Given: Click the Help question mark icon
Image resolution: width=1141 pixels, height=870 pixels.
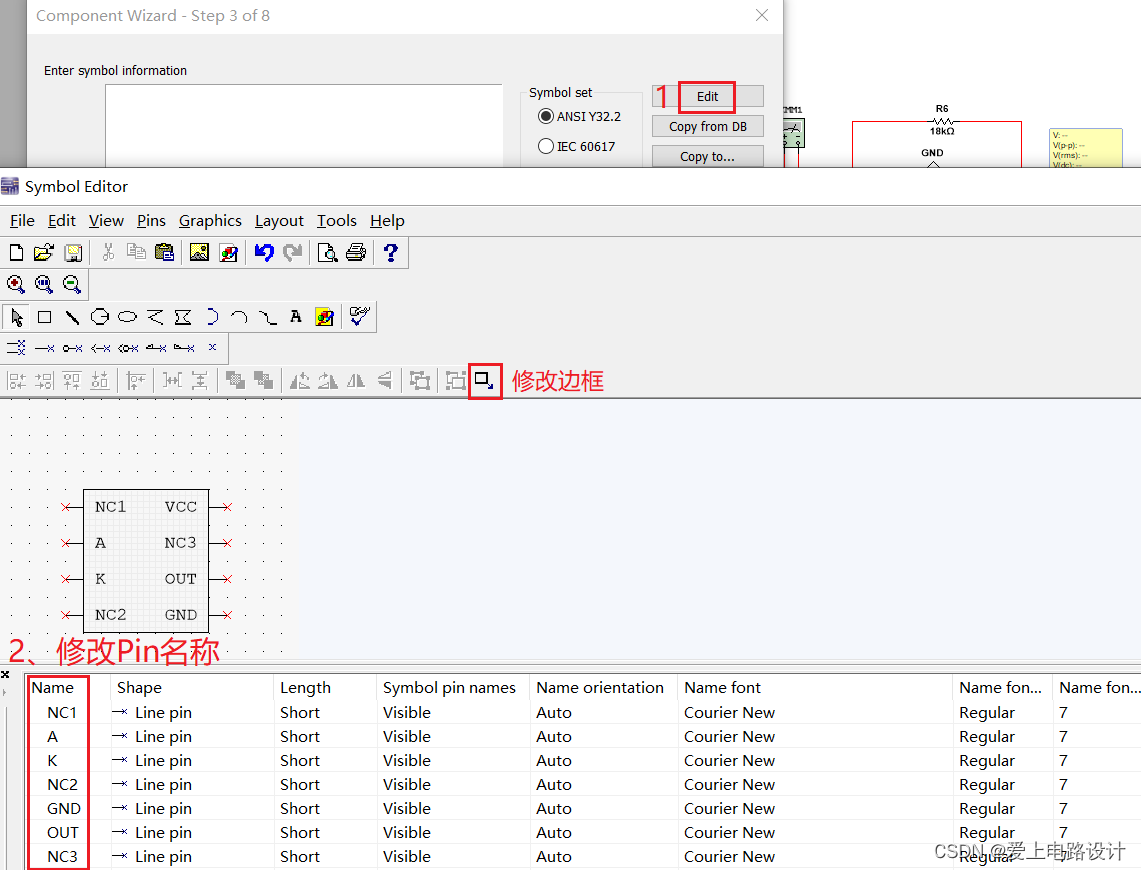Looking at the screenshot, I should click(x=391, y=252).
